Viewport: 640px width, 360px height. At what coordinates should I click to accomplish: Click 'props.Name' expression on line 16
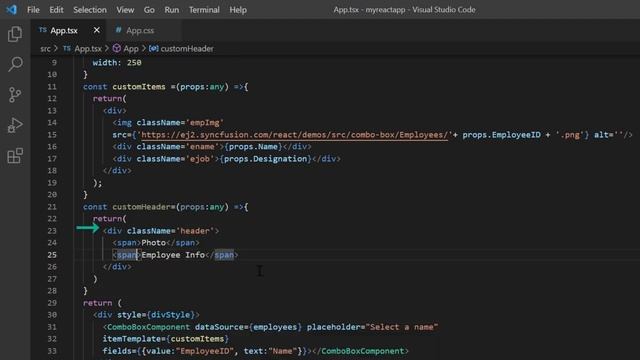(x=253, y=147)
